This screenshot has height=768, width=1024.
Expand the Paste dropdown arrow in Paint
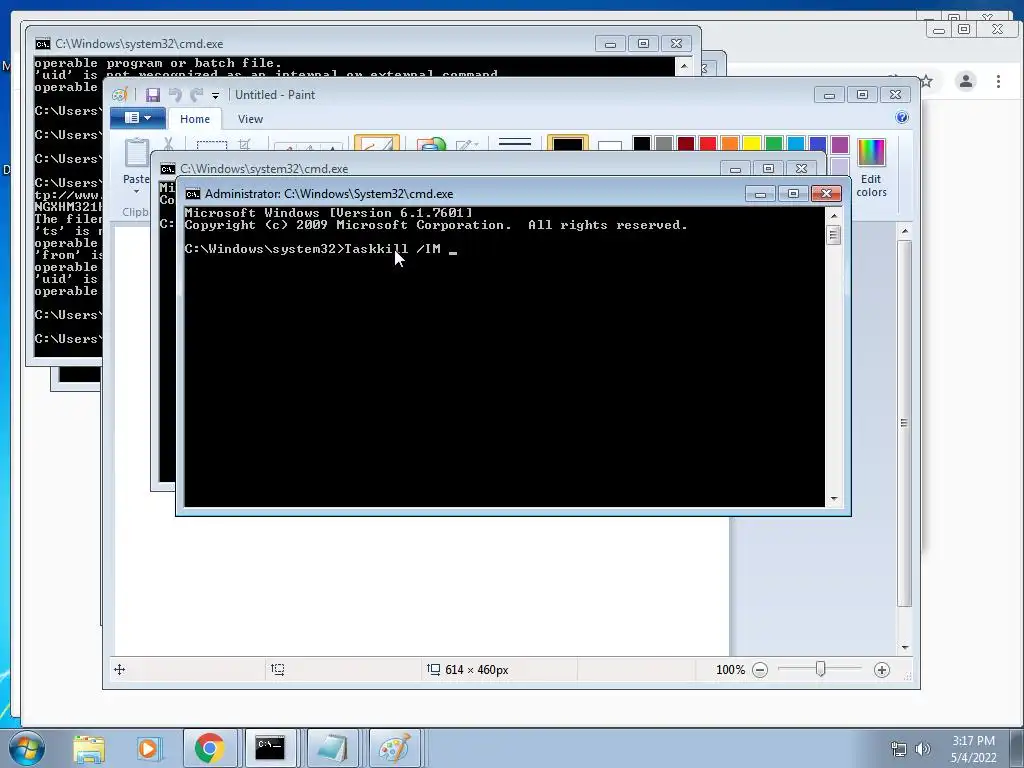(136, 192)
